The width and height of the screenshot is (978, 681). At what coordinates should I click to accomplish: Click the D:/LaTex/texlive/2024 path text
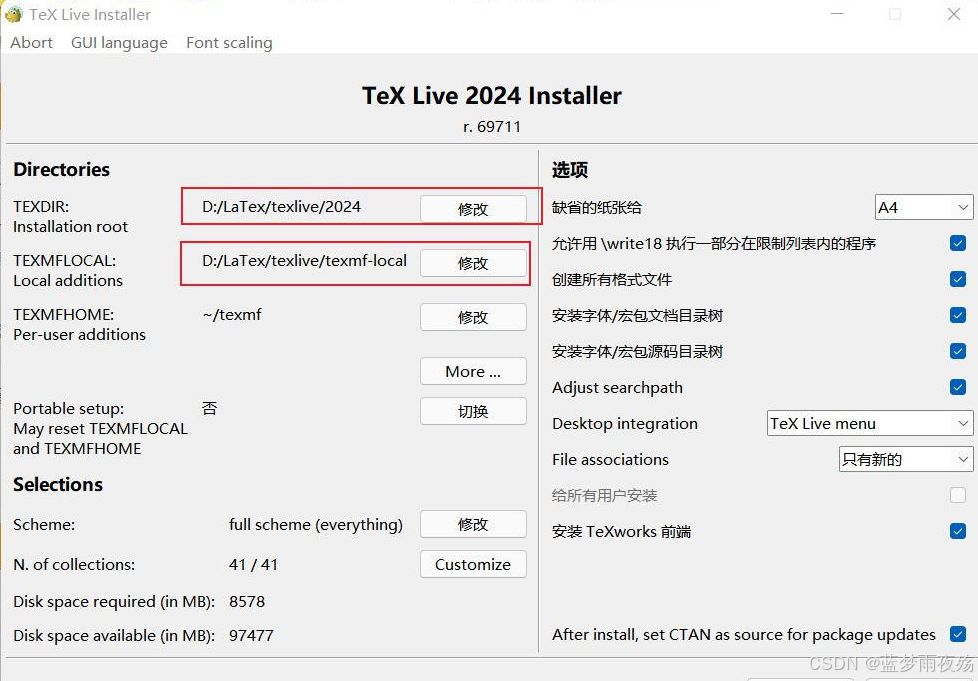pyautogui.click(x=281, y=206)
